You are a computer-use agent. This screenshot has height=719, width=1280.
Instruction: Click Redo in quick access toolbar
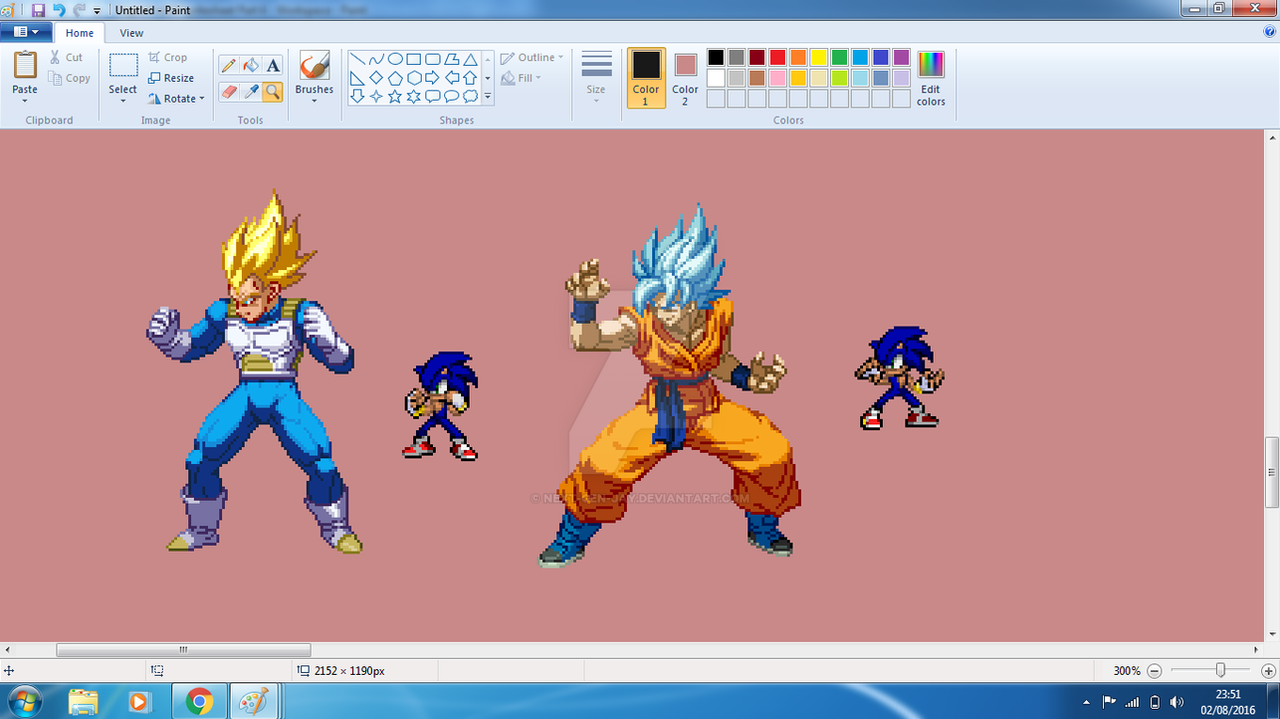click(x=79, y=10)
